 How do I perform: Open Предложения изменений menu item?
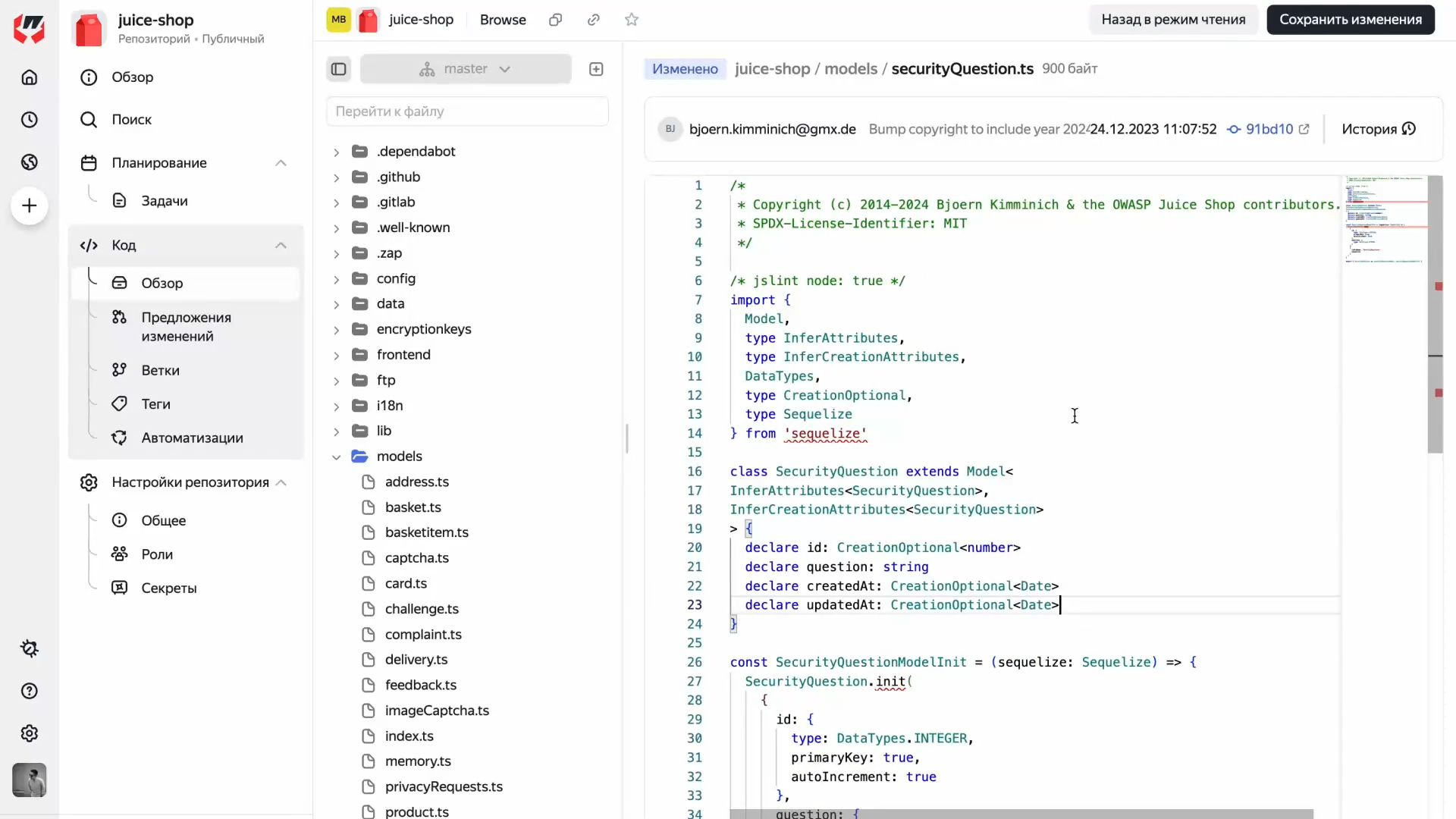(x=186, y=327)
